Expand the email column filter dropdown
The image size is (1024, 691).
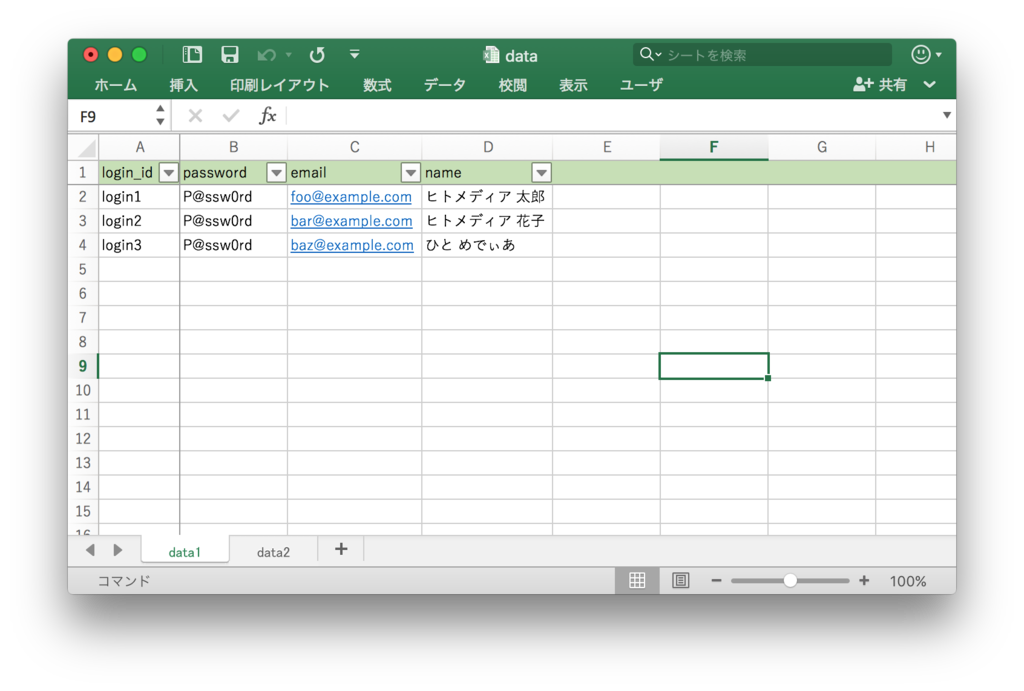click(410, 173)
